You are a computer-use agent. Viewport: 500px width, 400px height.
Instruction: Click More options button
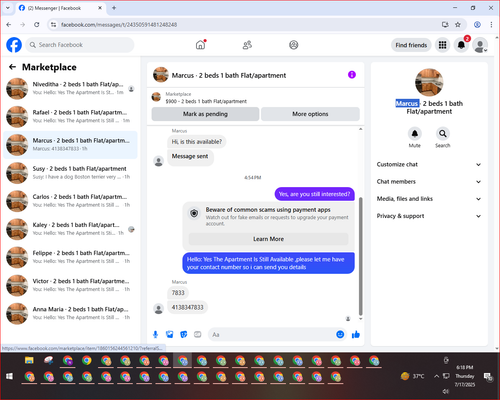pos(310,114)
